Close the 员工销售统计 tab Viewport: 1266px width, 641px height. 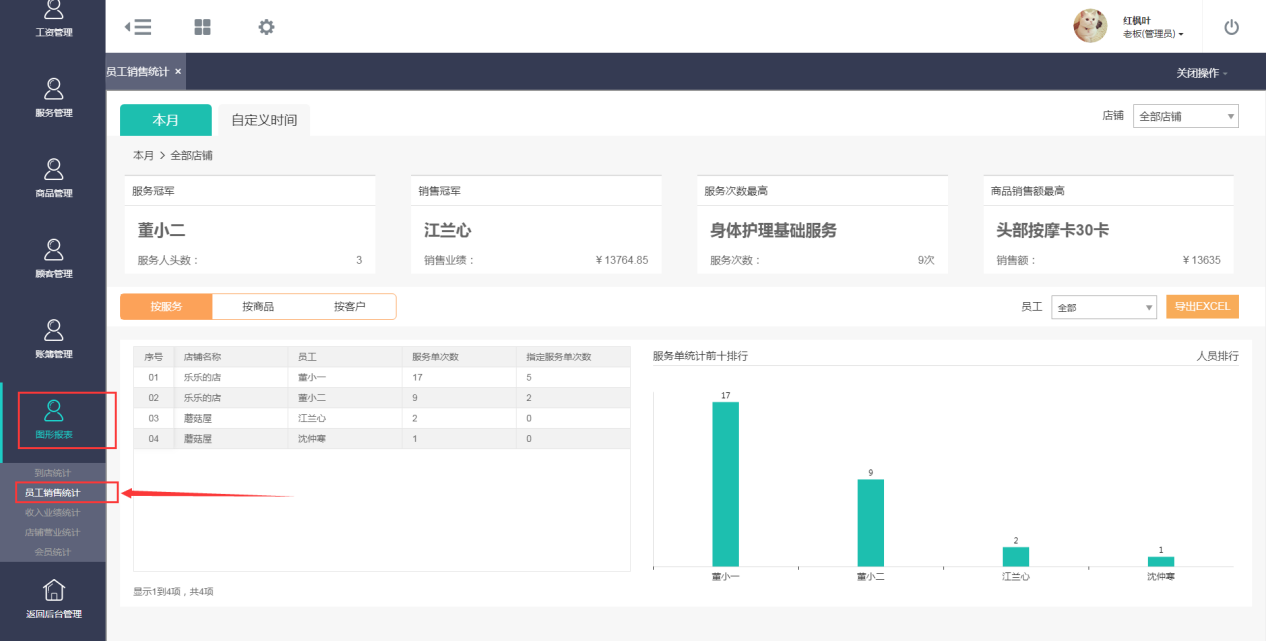(178, 72)
